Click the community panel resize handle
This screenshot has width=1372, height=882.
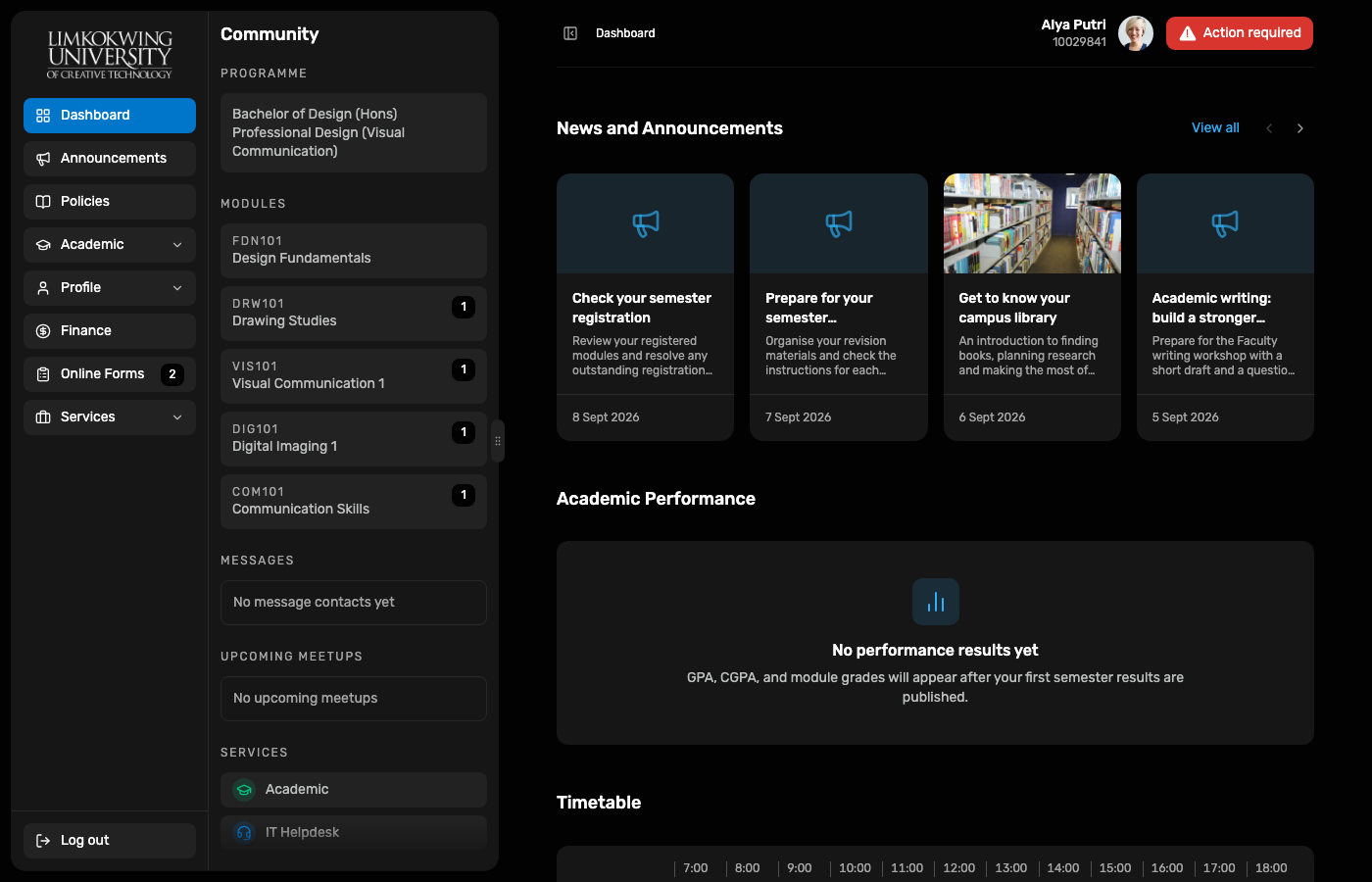pyautogui.click(x=498, y=441)
